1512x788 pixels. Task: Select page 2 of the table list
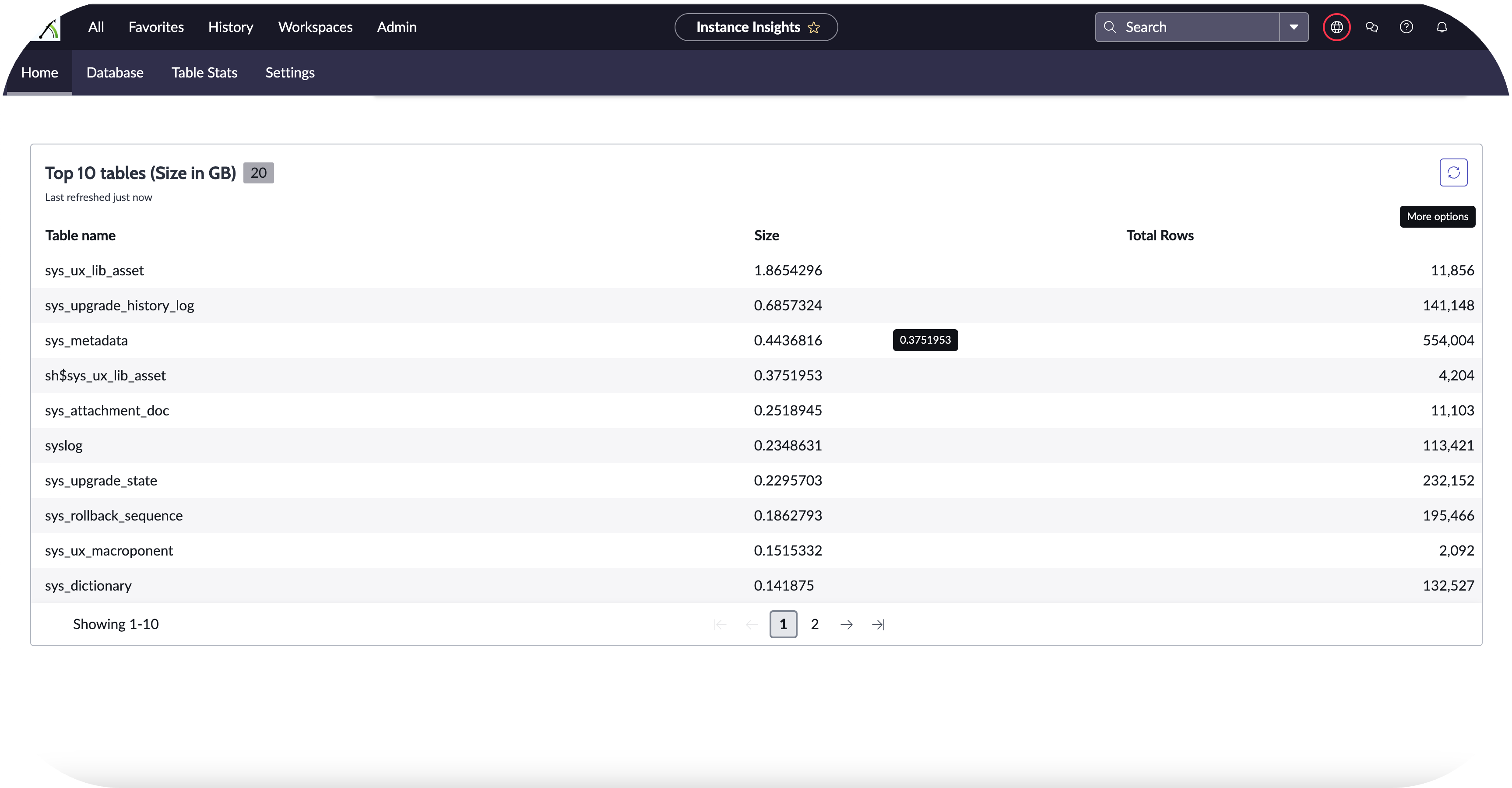[815, 624]
